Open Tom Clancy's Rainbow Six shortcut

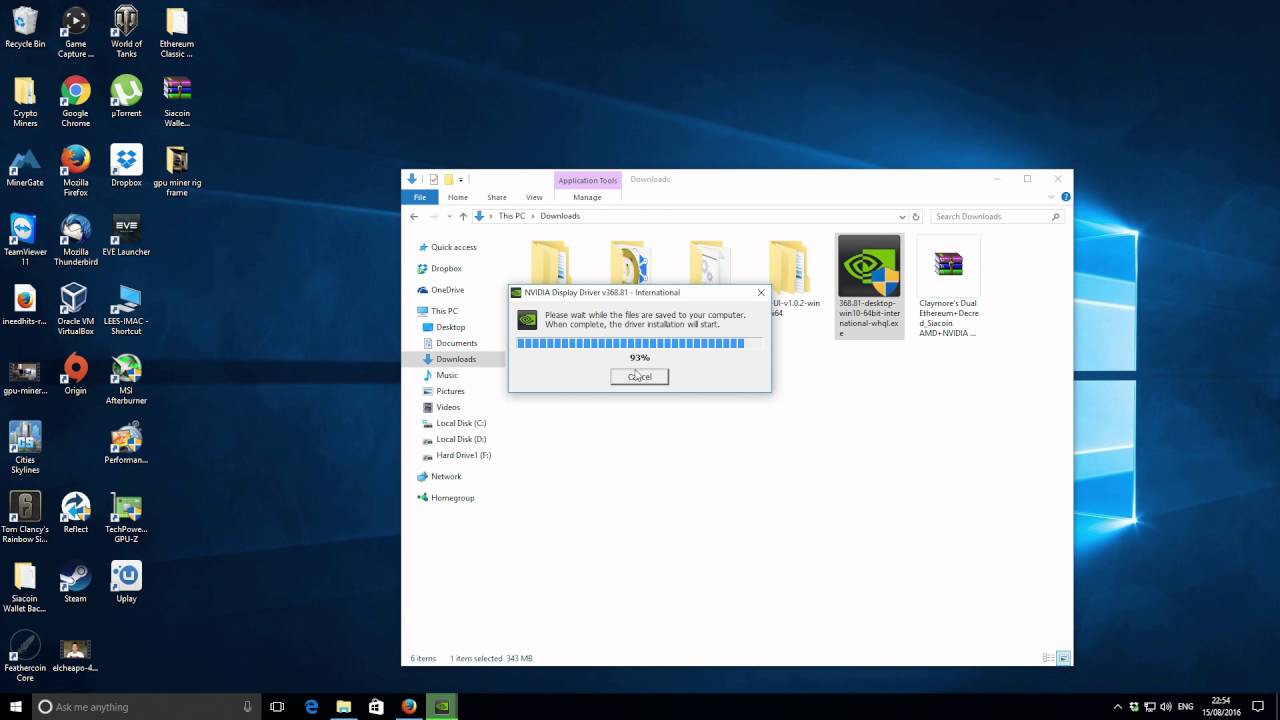25,516
